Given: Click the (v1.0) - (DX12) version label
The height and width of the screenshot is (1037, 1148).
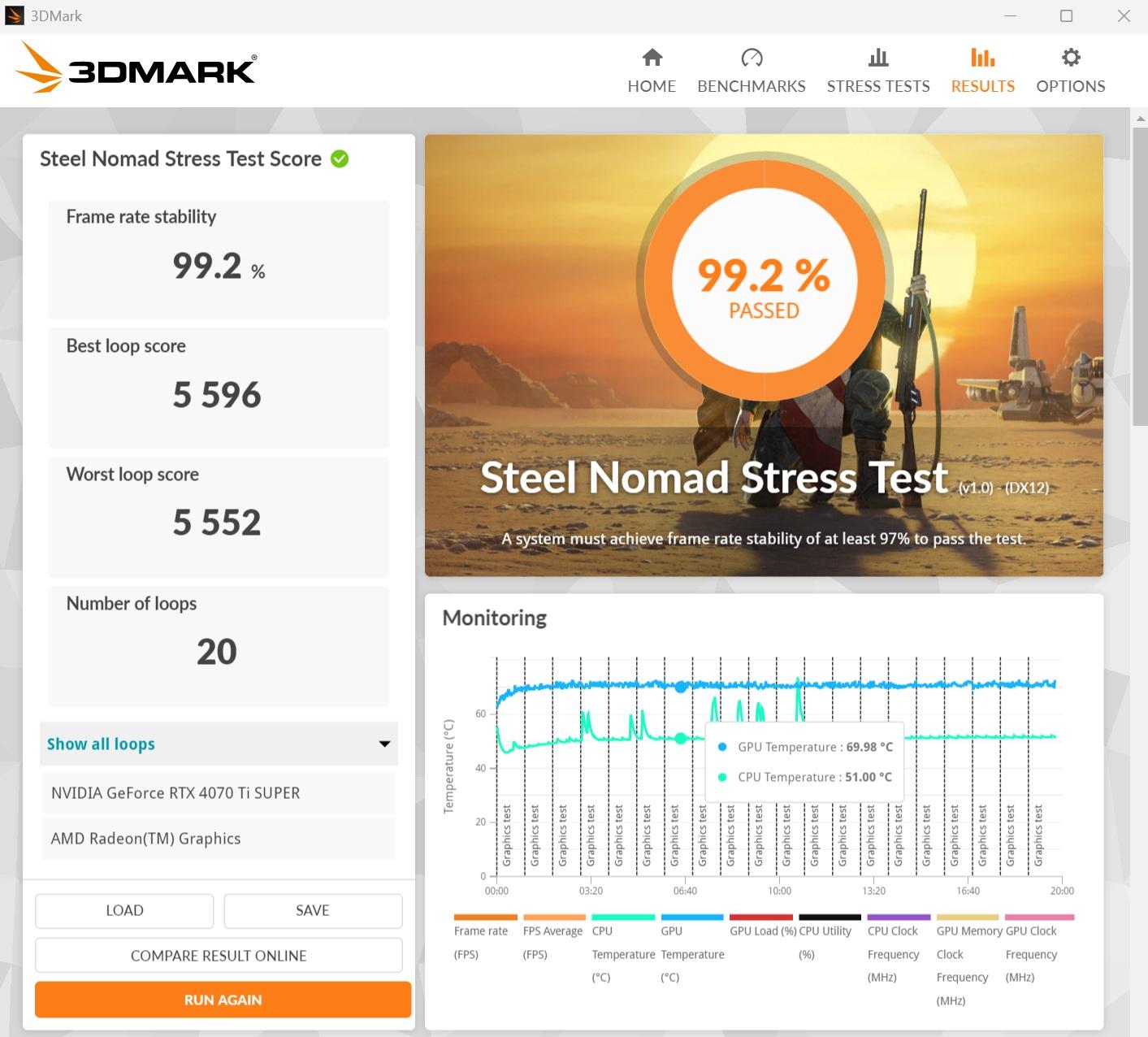Looking at the screenshot, I should (x=1003, y=488).
